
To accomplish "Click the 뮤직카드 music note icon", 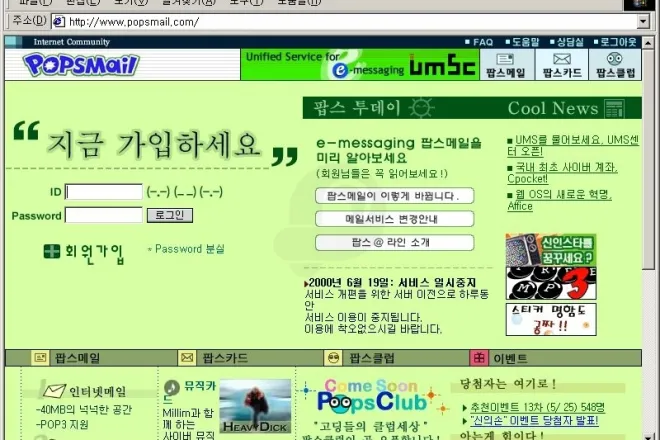I will click(171, 387).
